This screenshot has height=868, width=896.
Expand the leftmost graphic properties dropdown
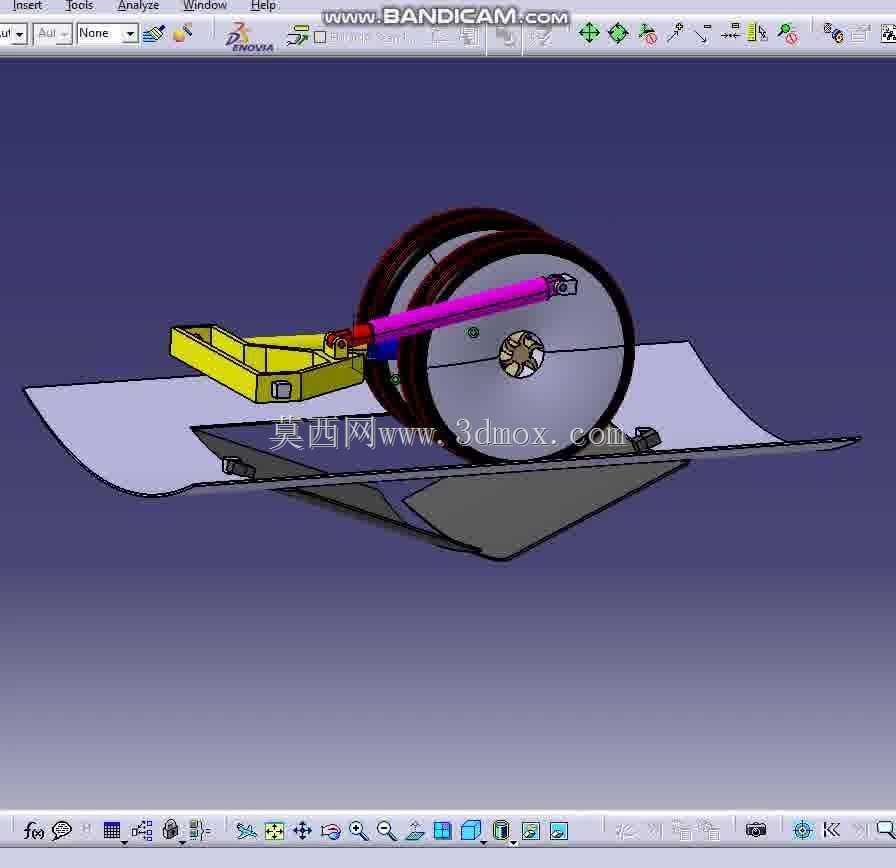click(20, 34)
